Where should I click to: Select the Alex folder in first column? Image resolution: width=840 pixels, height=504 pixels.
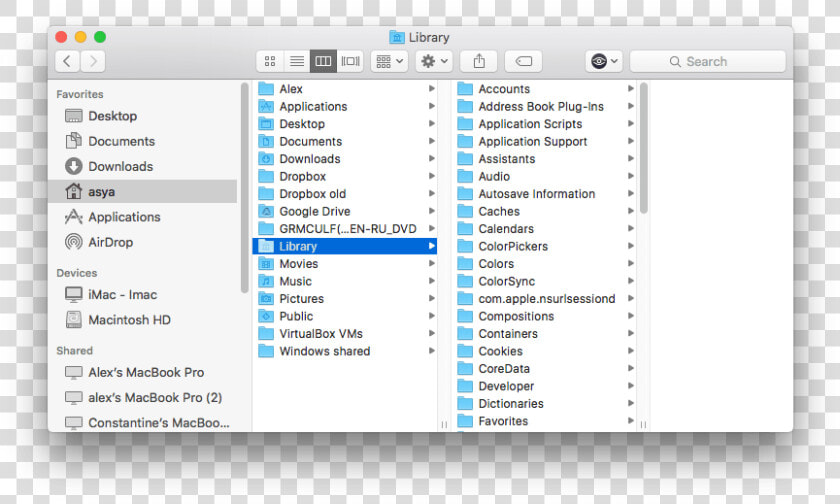344,89
